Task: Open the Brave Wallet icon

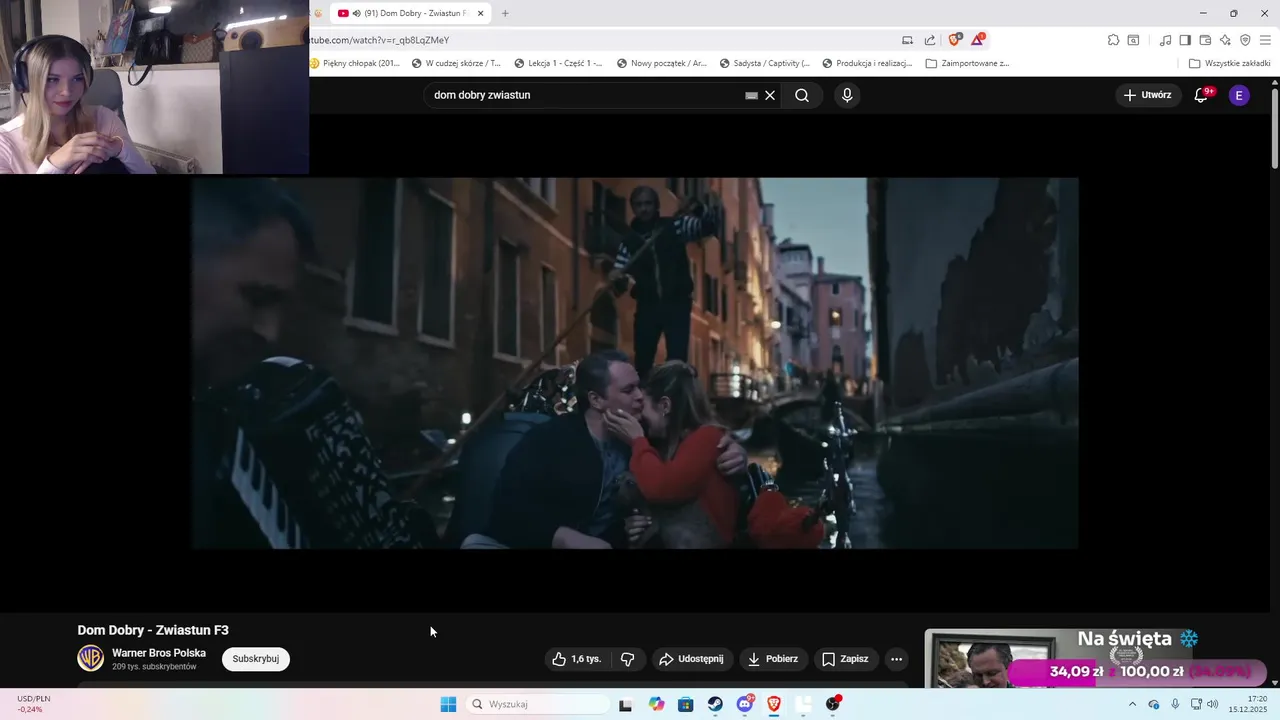Action: tap(1205, 40)
